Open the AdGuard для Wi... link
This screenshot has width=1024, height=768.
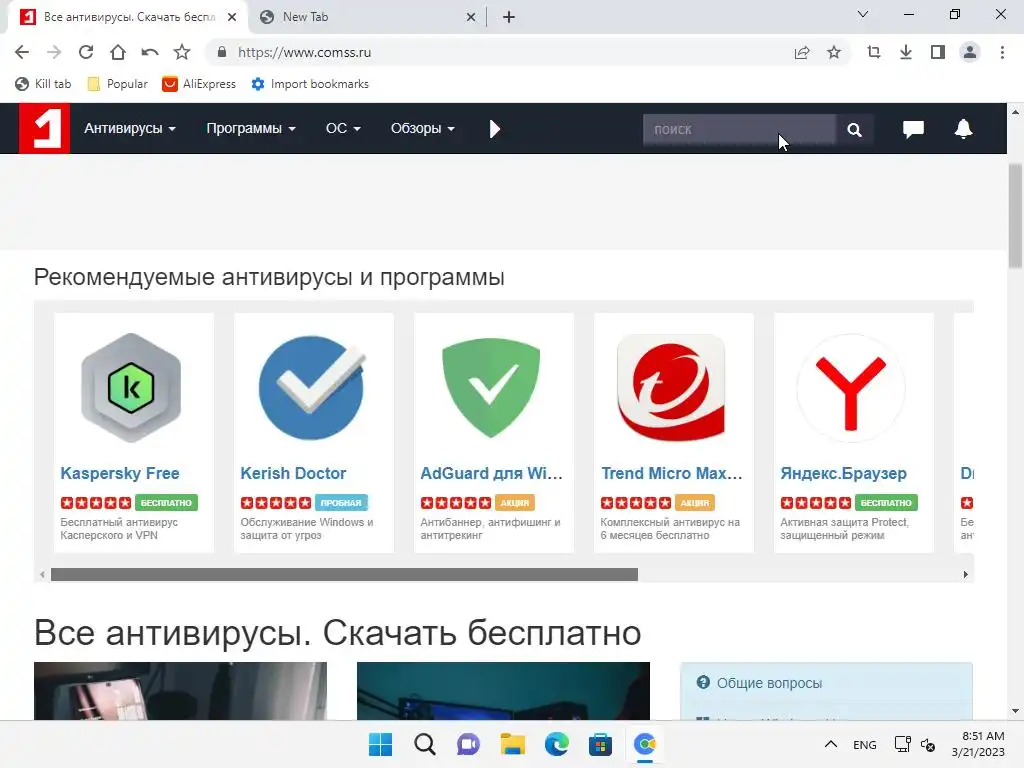[491, 473]
